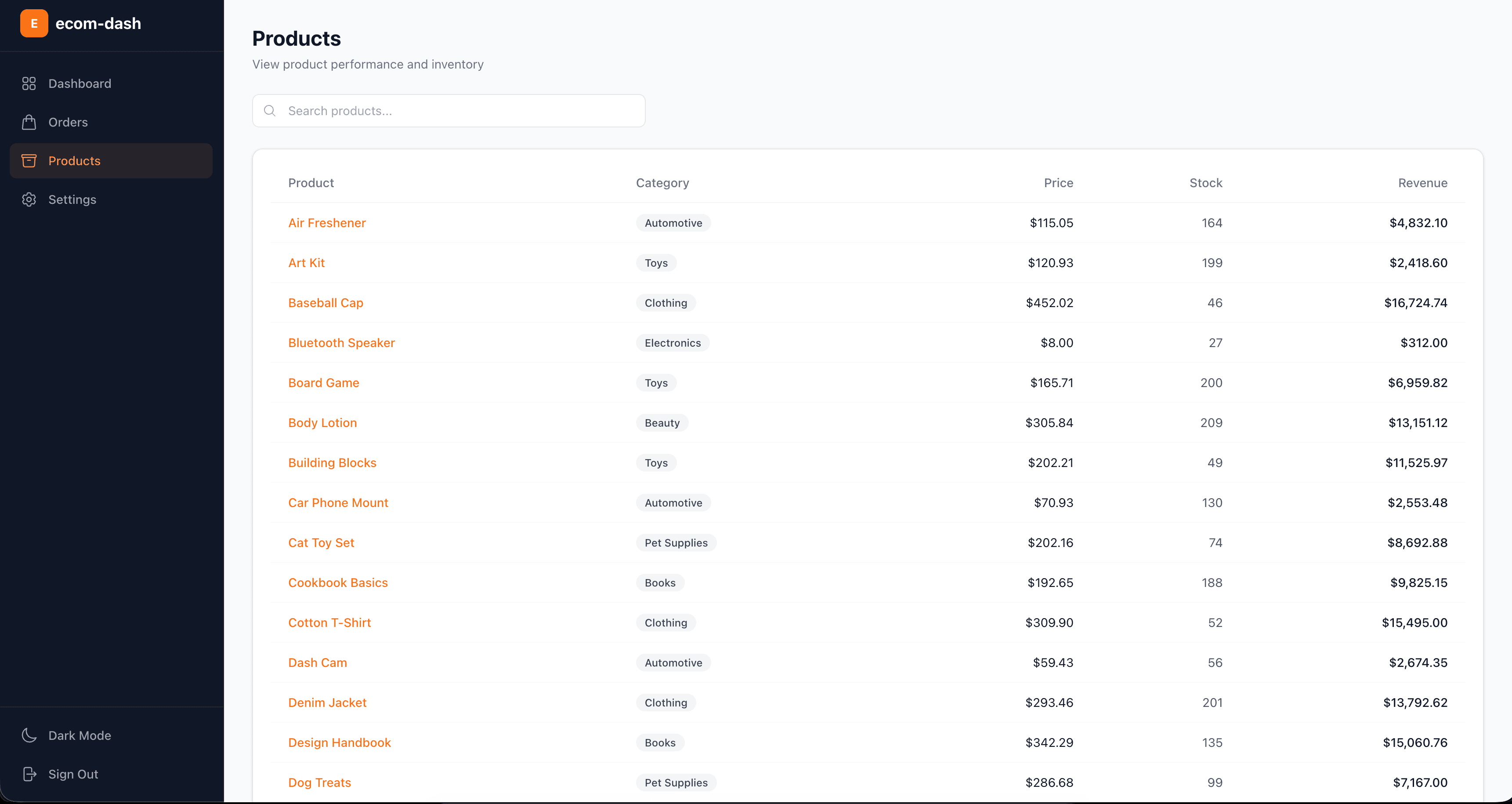Select the Dashboard grid icon in sidebar

[x=29, y=83]
